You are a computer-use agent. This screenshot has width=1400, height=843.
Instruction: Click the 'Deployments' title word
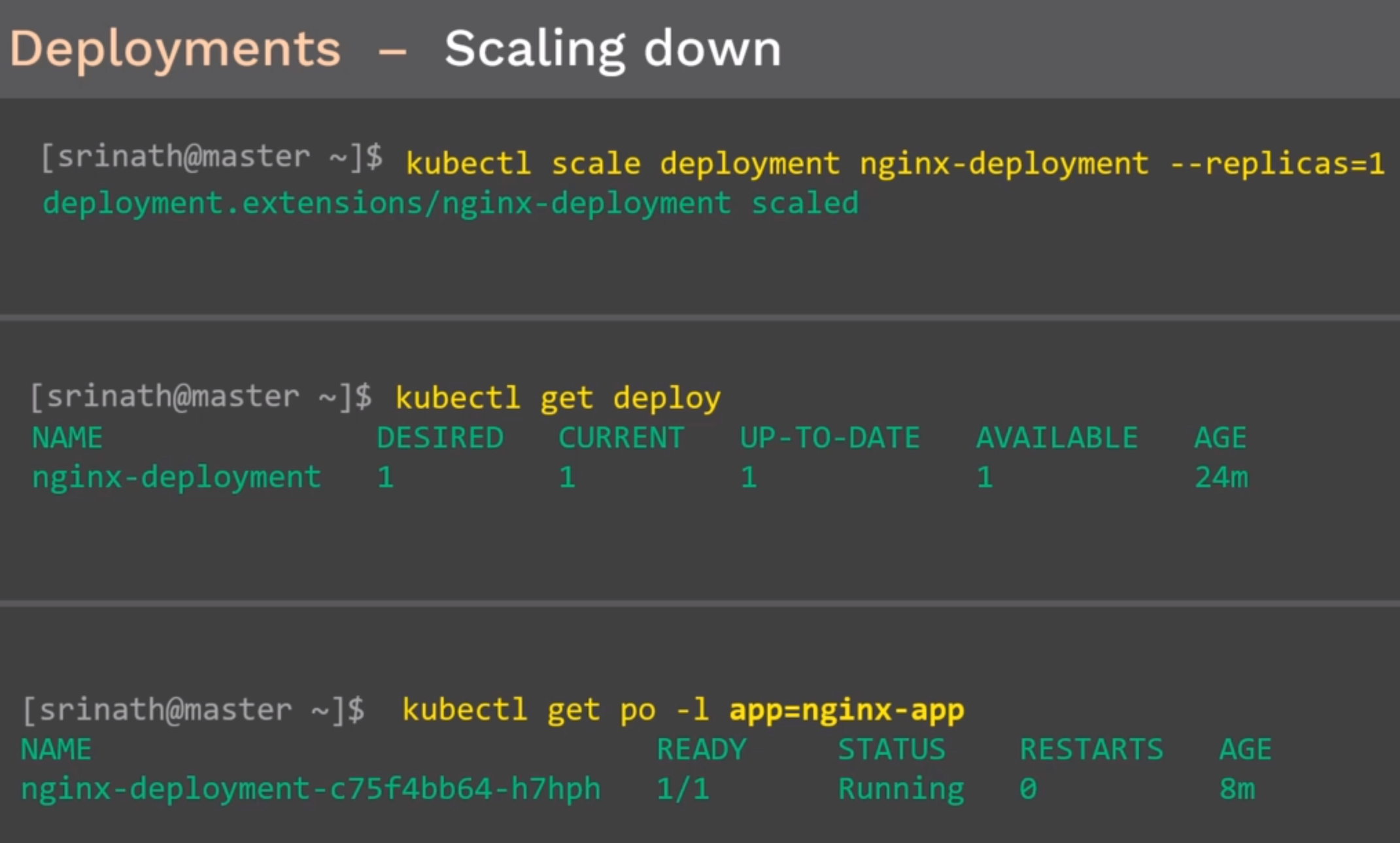tap(175, 51)
